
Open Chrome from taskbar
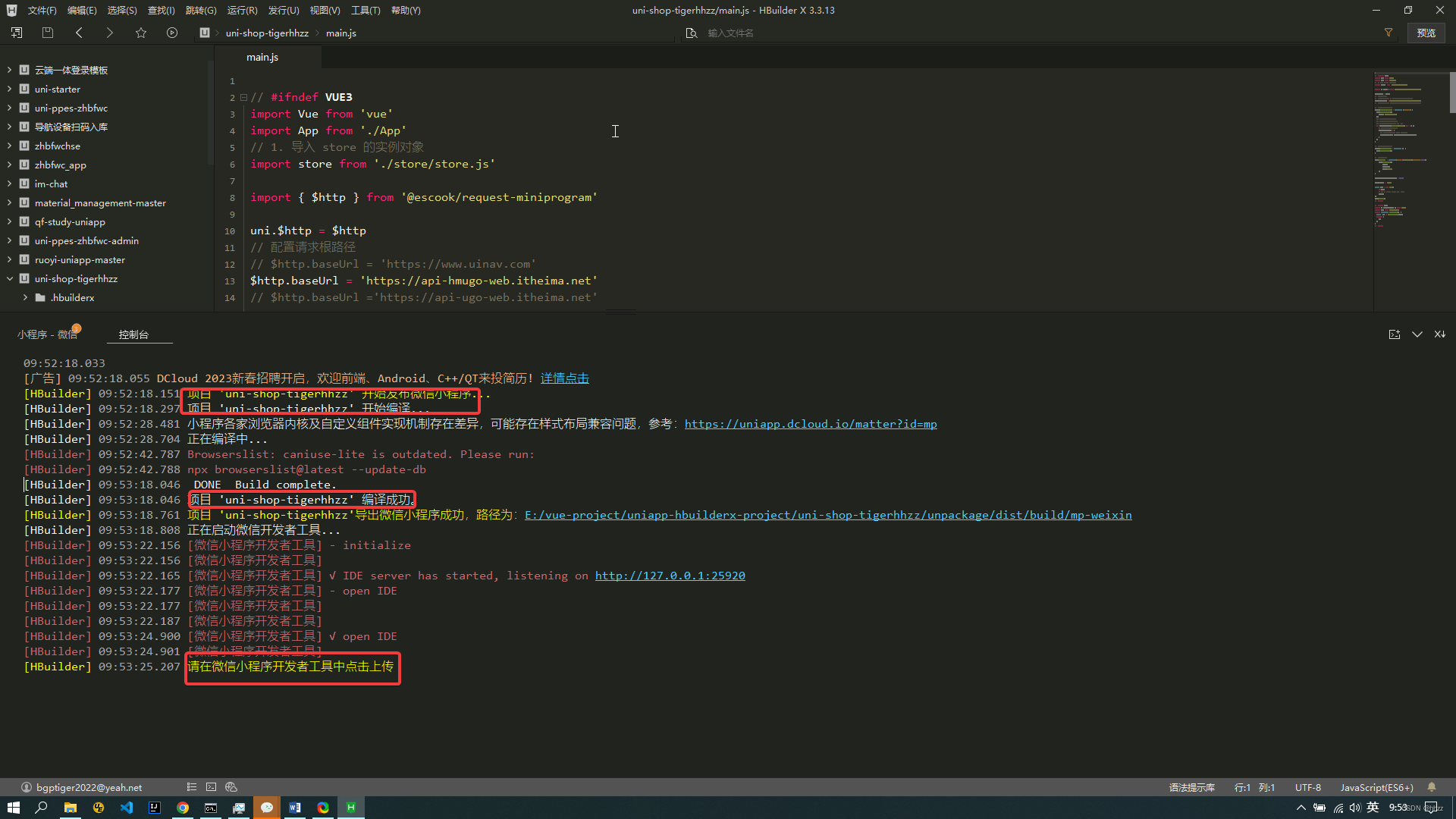pos(183,808)
